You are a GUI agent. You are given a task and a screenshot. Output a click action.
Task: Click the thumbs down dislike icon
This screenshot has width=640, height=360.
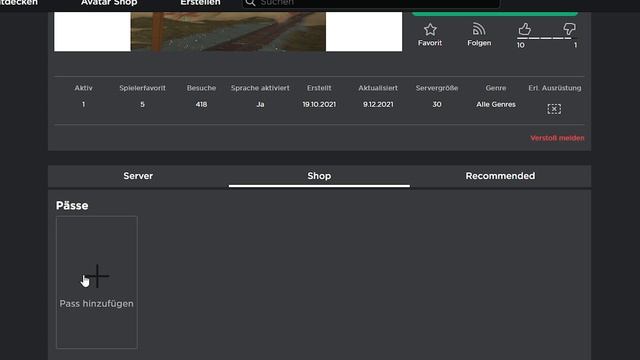click(x=569, y=29)
